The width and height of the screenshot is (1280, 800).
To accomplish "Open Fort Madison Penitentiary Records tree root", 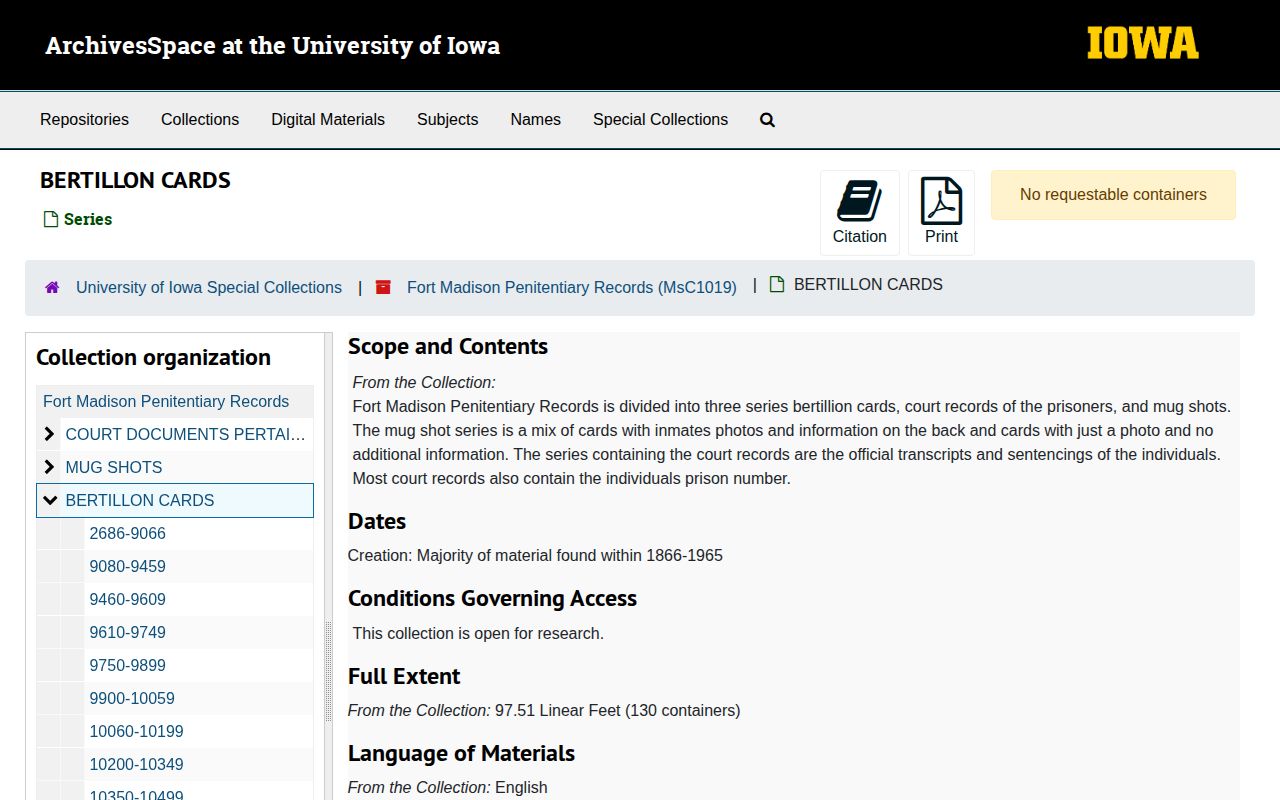I will tap(166, 401).
